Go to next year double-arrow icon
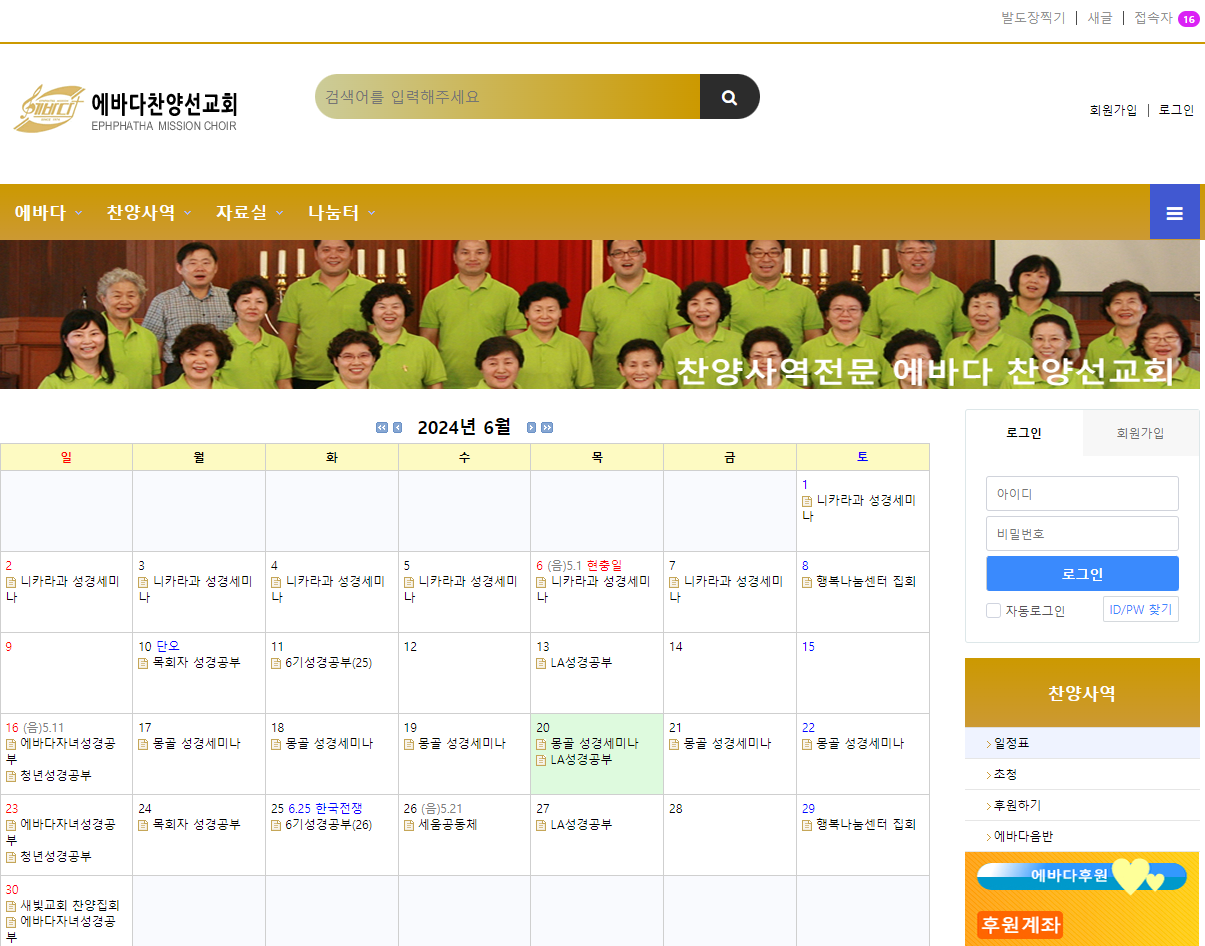 click(x=547, y=428)
